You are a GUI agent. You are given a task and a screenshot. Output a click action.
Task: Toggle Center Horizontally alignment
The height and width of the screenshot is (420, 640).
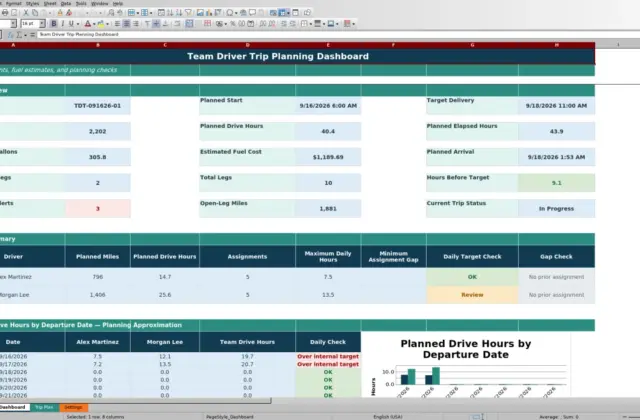127,24
